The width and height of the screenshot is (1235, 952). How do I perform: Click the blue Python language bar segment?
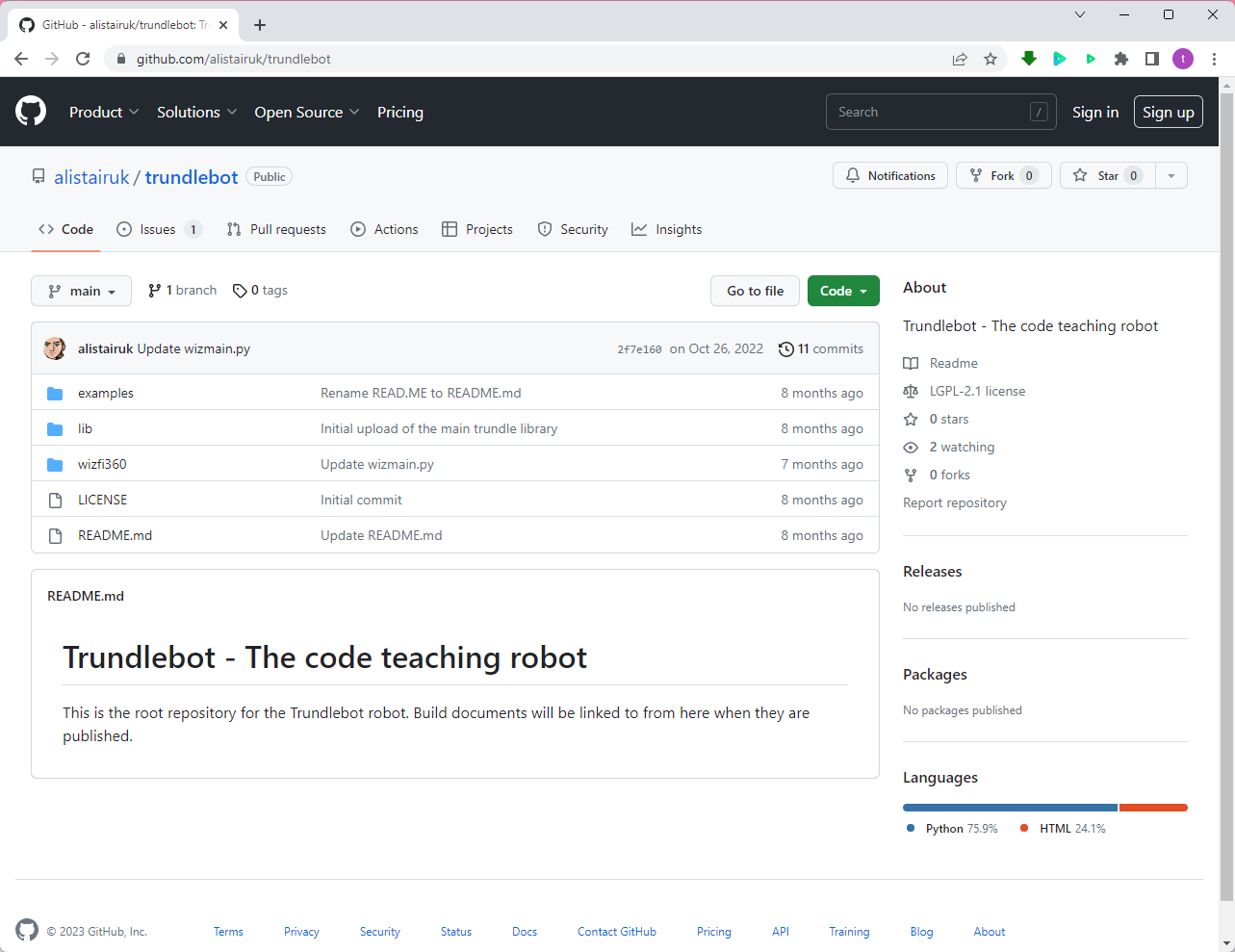tap(1010, 808)
